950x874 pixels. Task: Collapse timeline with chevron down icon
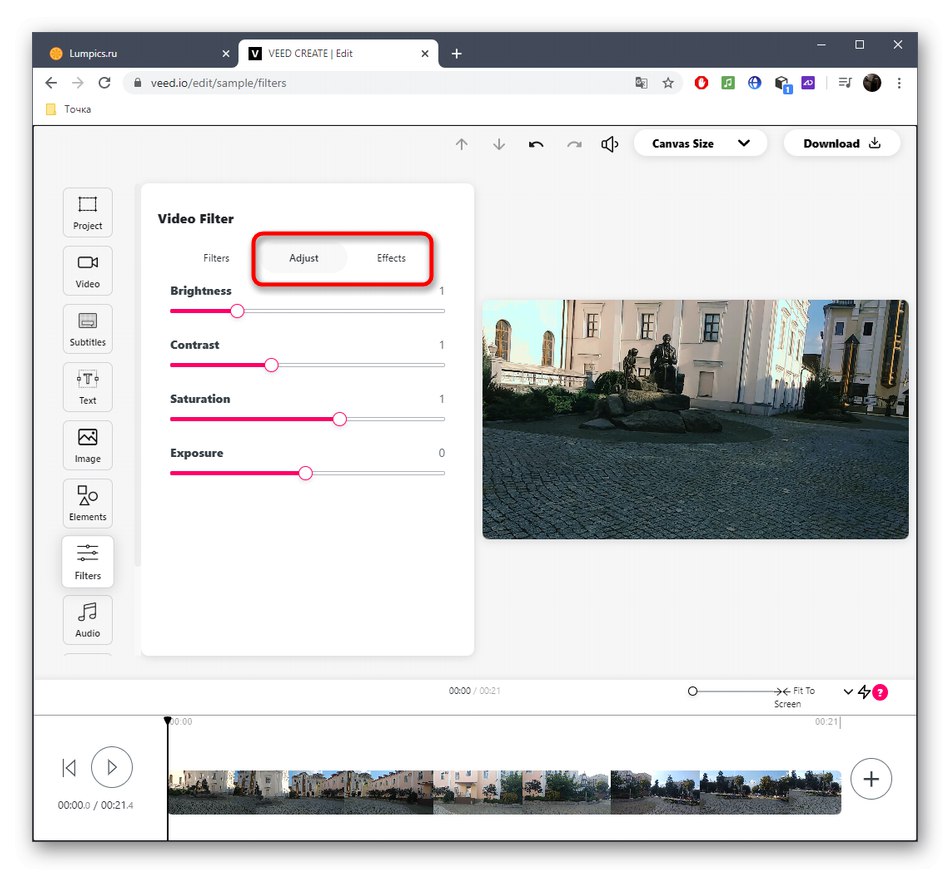(848, 691)
